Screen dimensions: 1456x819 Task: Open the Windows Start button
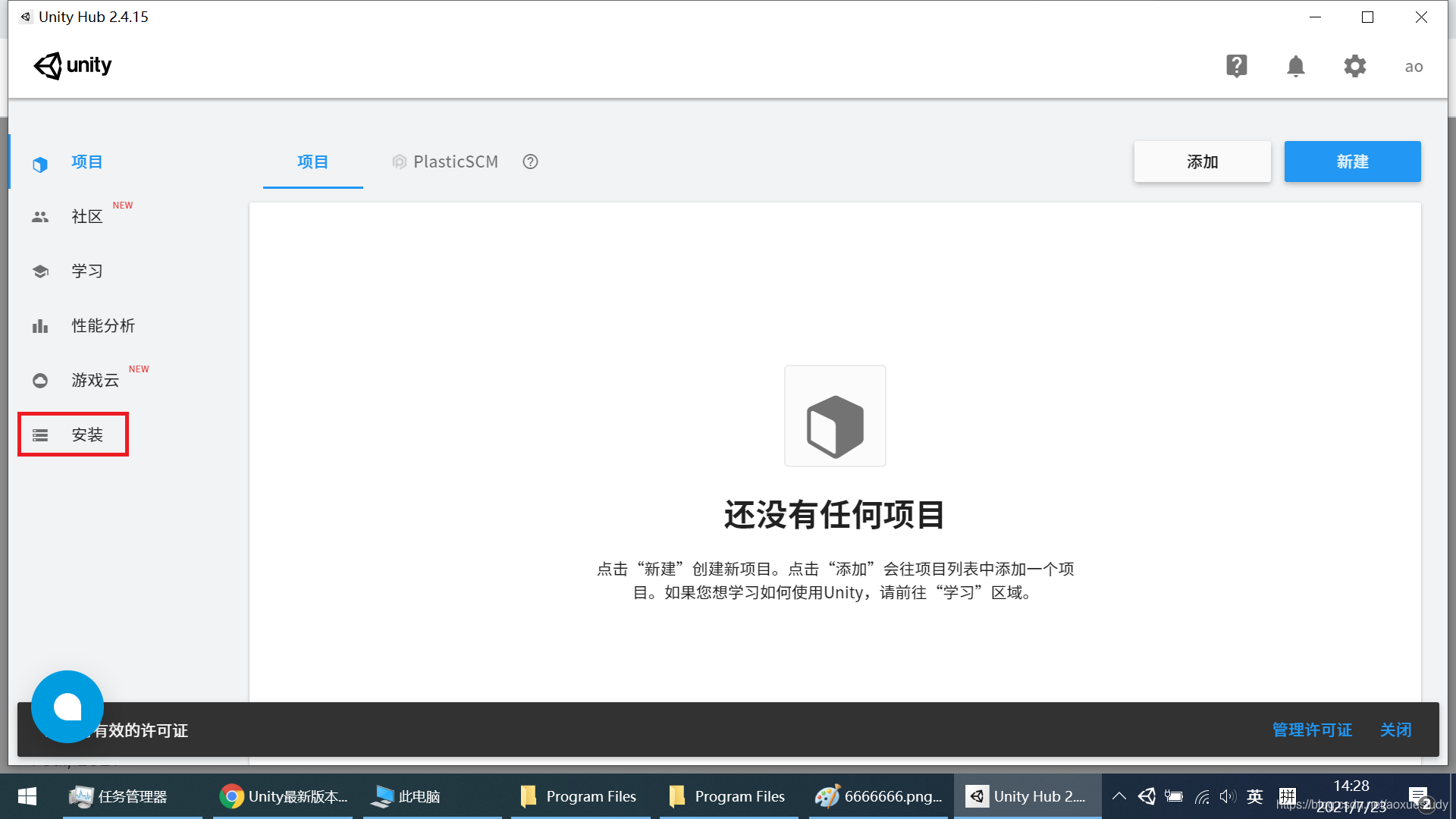[27, 796]
